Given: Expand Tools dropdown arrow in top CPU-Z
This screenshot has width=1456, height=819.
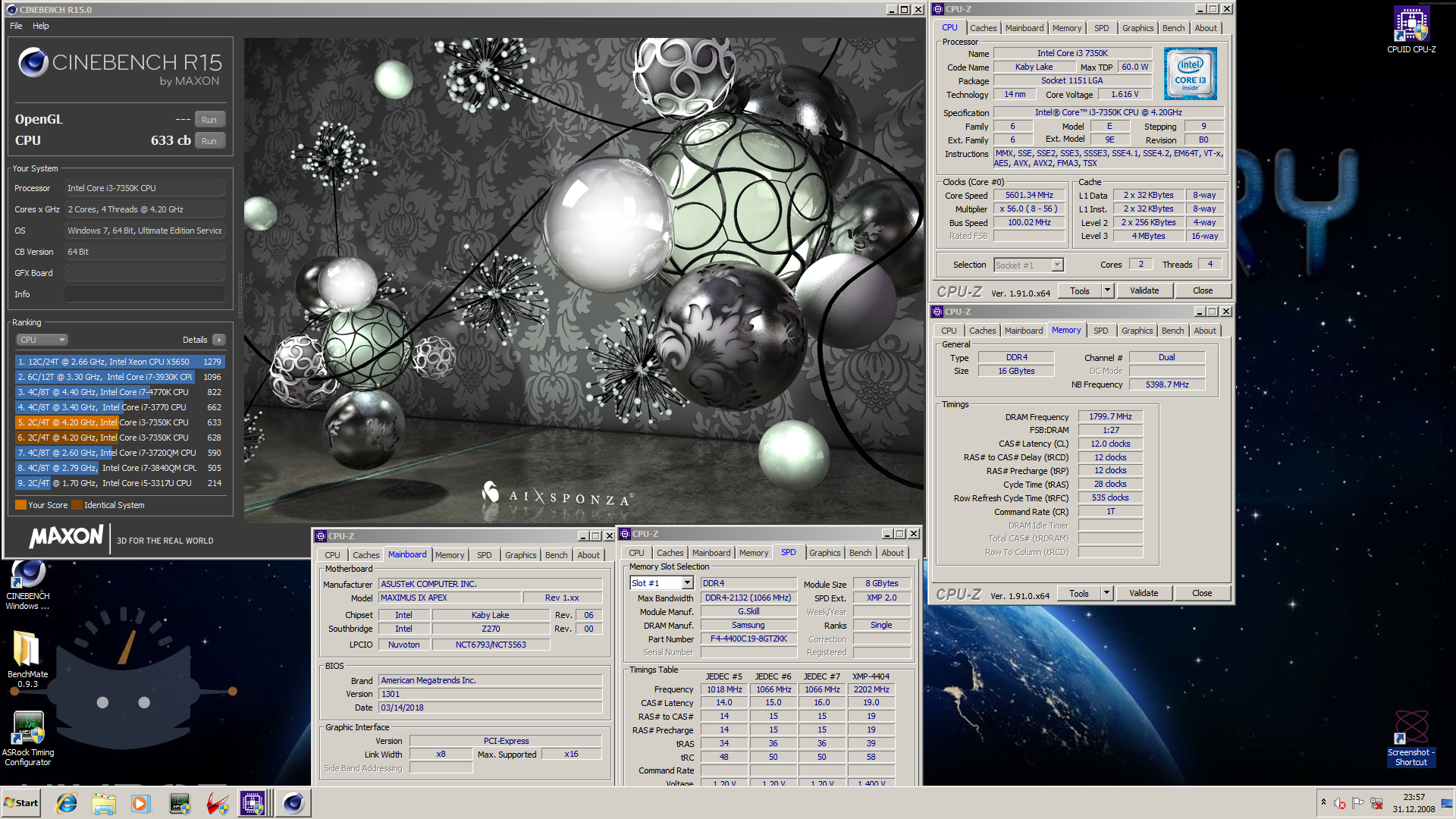Looking at the screenshot, I should (x=1107, y=291).
